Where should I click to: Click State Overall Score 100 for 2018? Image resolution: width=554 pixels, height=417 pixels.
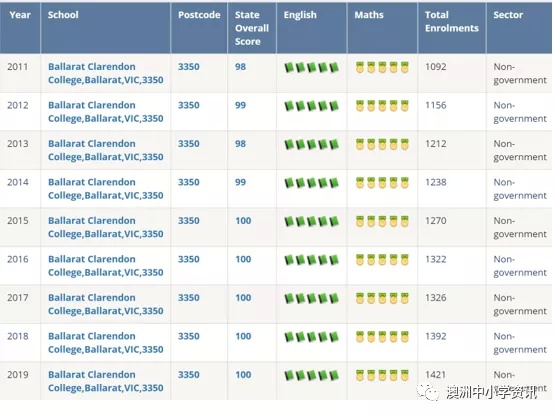click(x=243, y=336)
